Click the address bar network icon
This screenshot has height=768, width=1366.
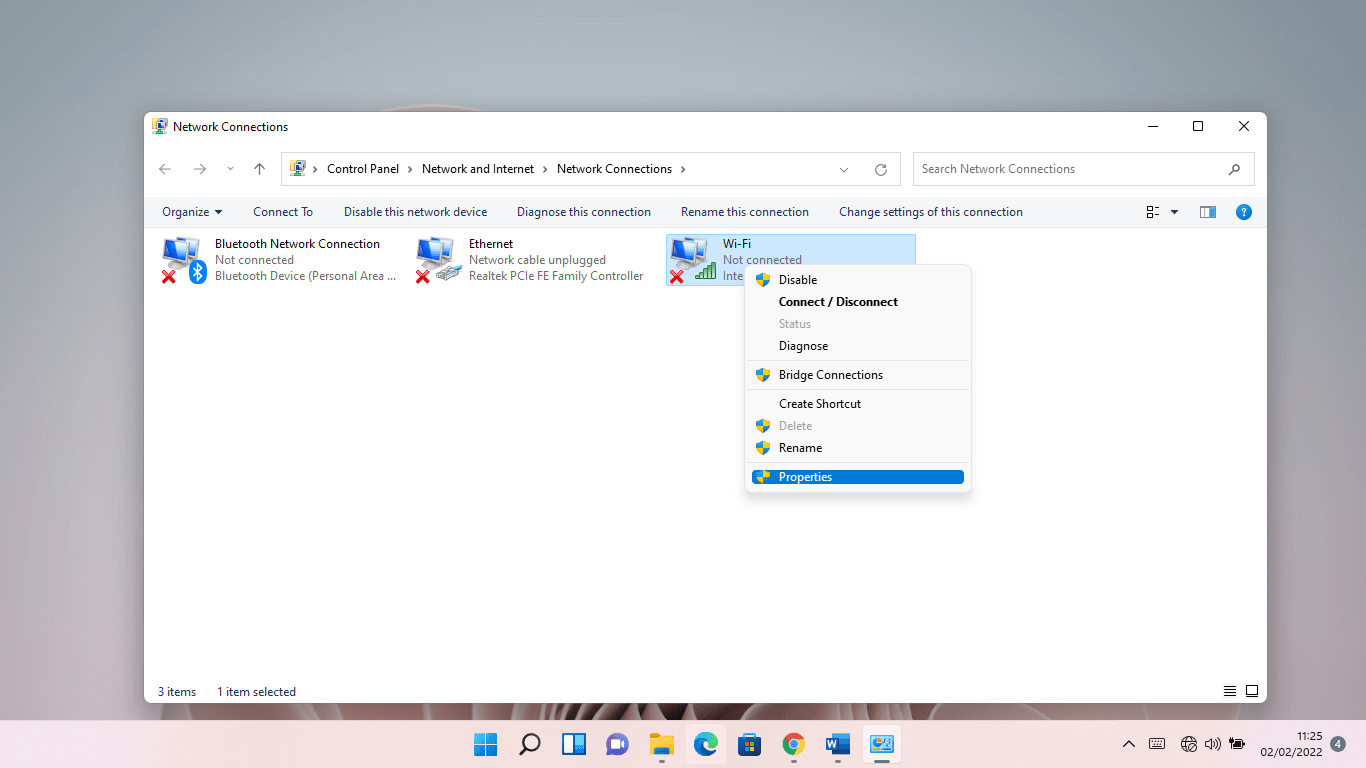(x=297, y=169)
